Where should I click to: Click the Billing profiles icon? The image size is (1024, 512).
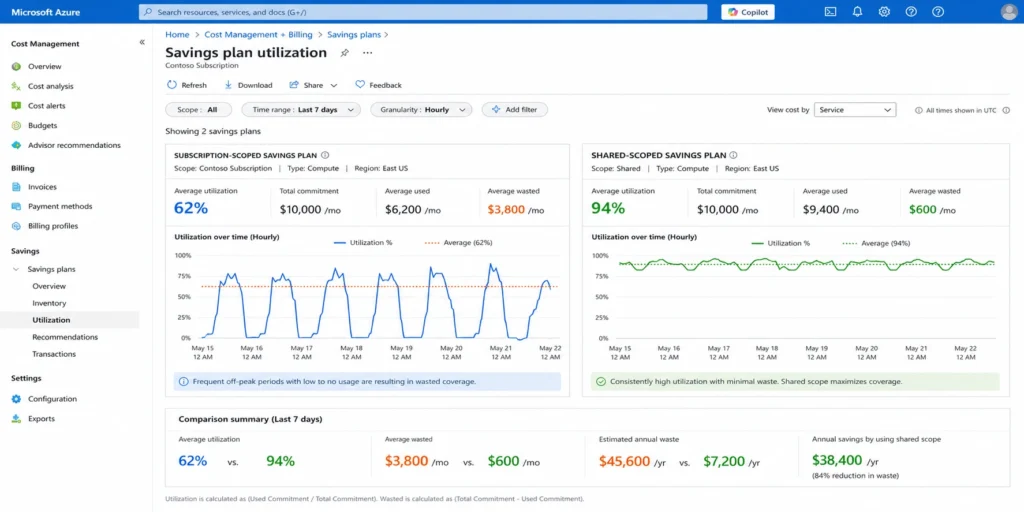[16, 226]
